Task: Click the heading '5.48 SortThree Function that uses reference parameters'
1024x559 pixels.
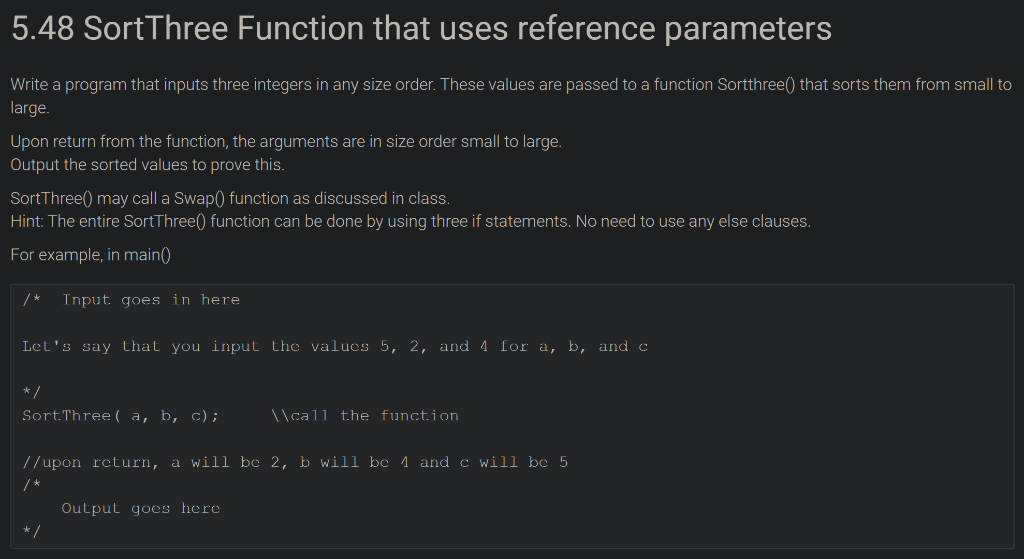Action: 421,29
